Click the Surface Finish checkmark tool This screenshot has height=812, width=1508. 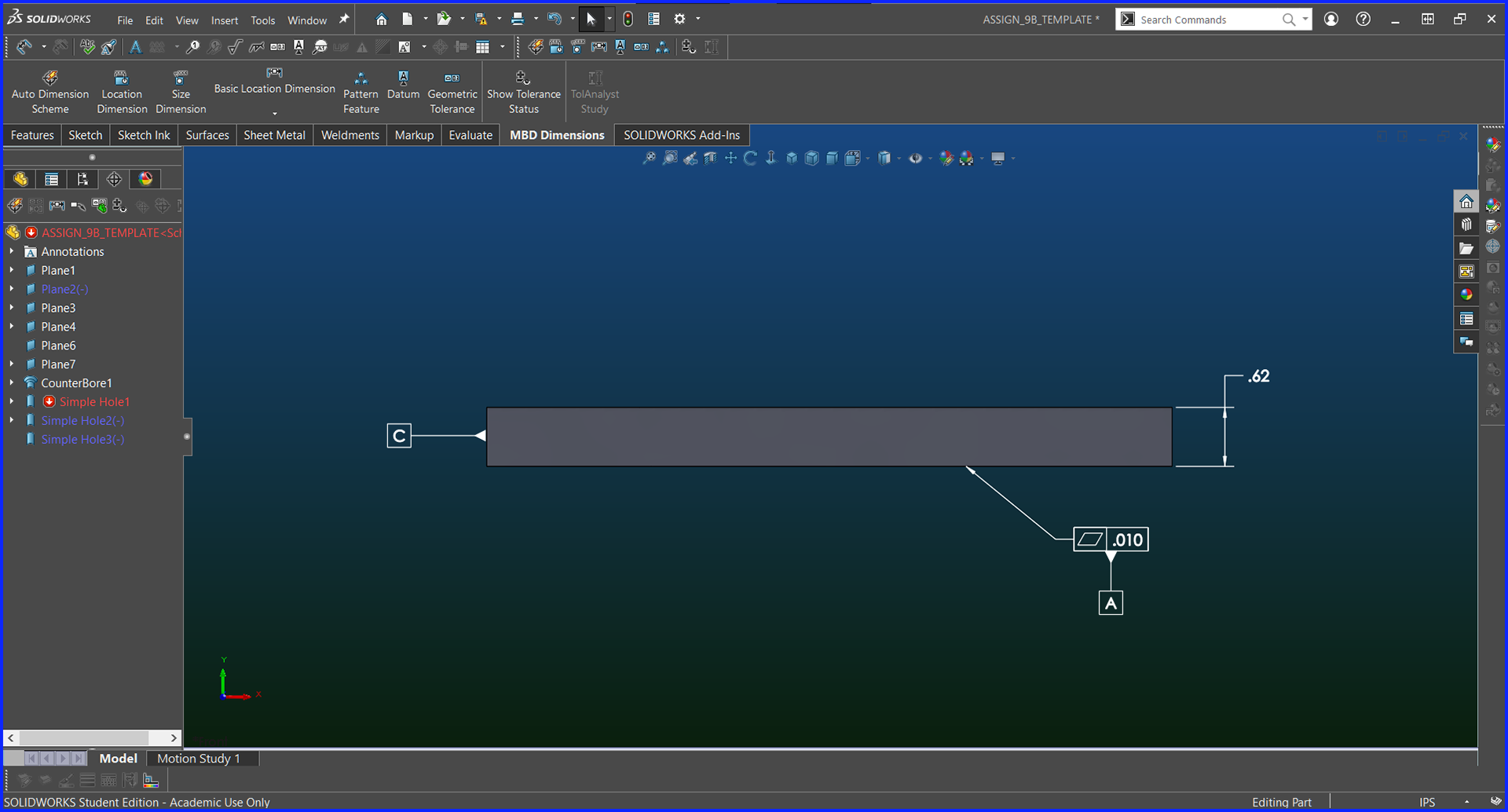[235, 47]
